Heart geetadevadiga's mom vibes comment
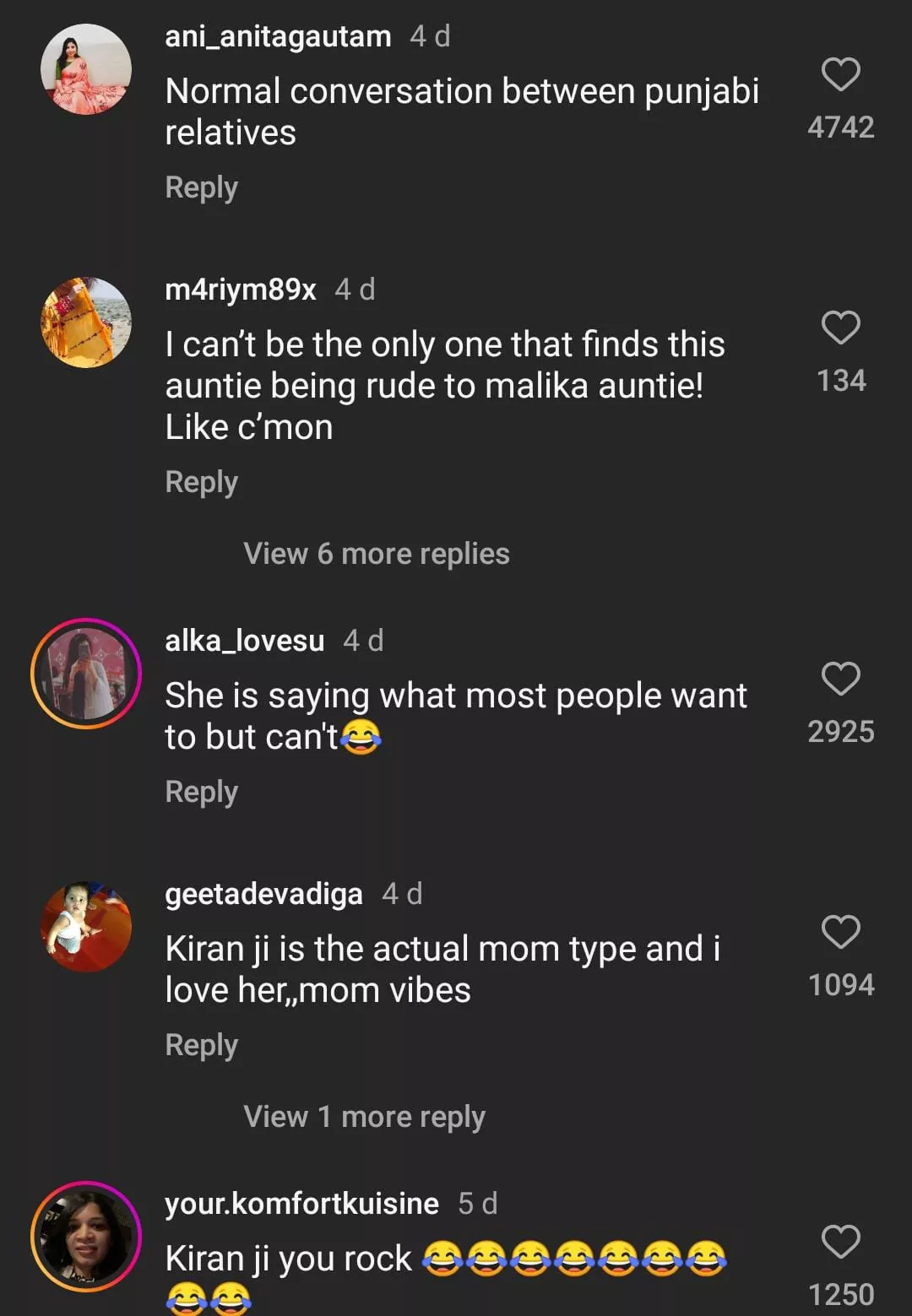Image resolution: width=912 pixels, height=1316 pixels. pos(840,932)
